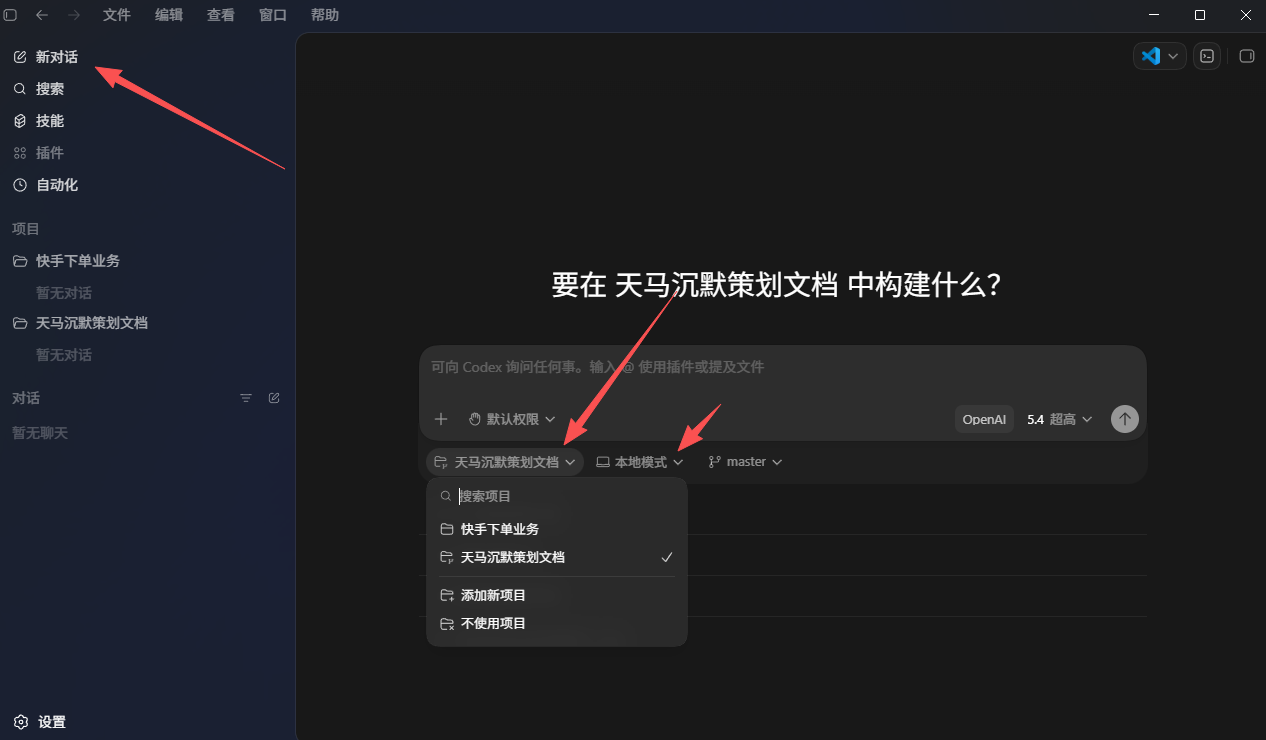Click the VS Code open-in-editor icon
The image size is (1266, 740).
point(1150,56)
